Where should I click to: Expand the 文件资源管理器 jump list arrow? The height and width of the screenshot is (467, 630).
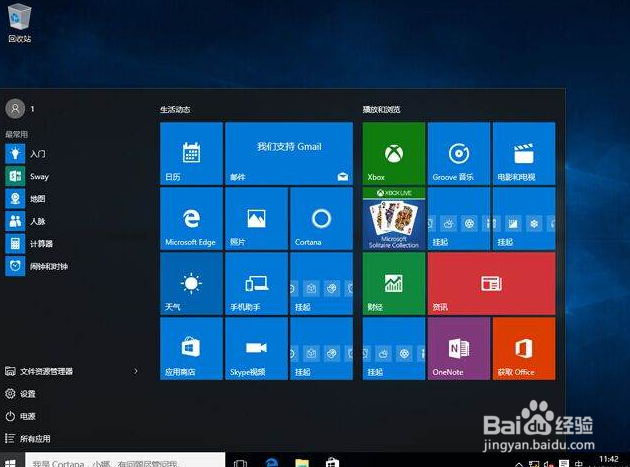click(x=136, y=371)
